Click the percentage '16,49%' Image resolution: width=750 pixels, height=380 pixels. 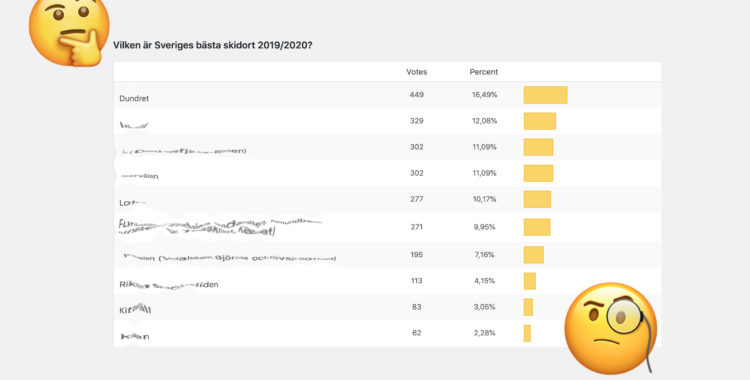click(x=485, y=95)
